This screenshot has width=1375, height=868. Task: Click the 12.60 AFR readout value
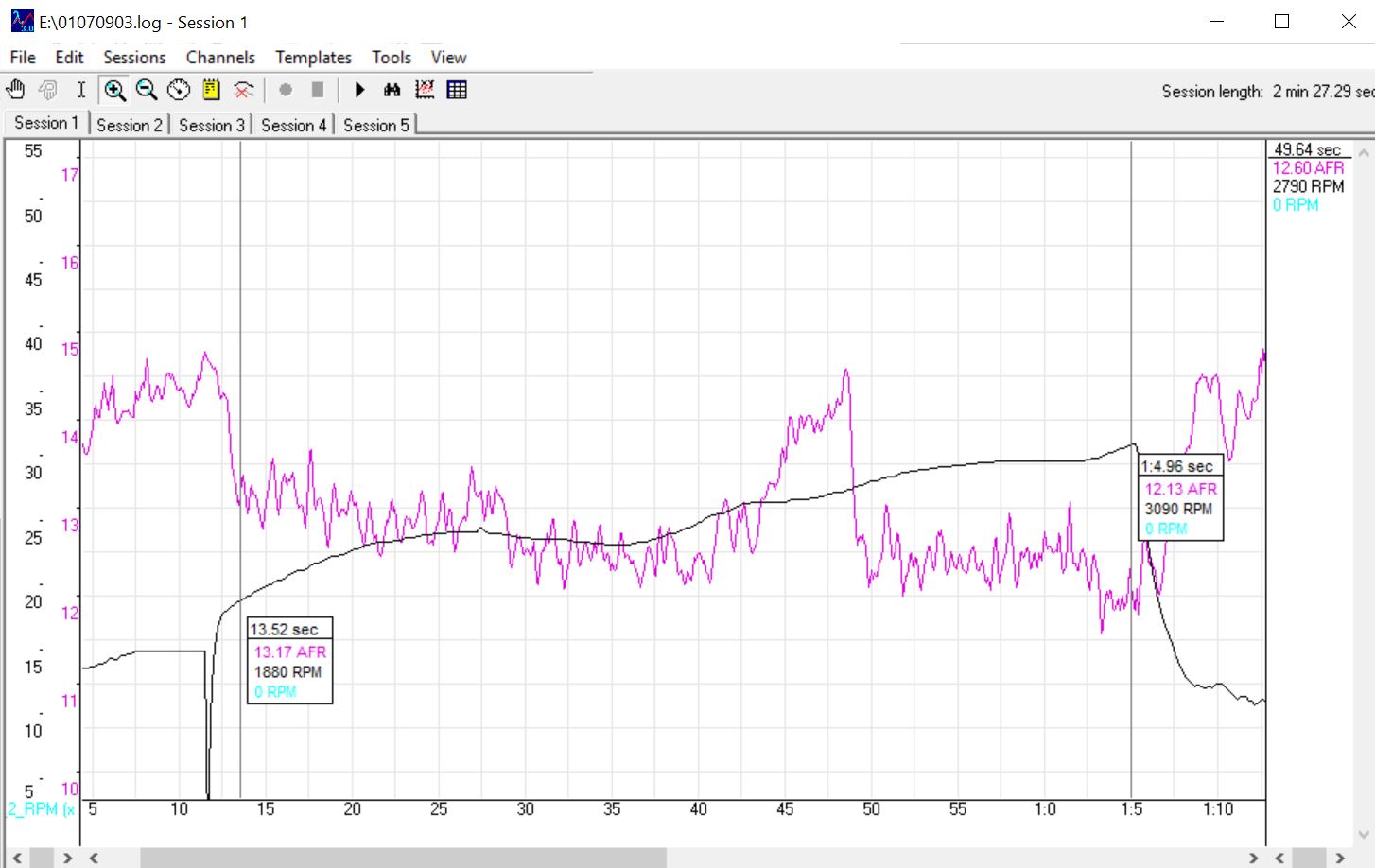(x=1308, y=167)
